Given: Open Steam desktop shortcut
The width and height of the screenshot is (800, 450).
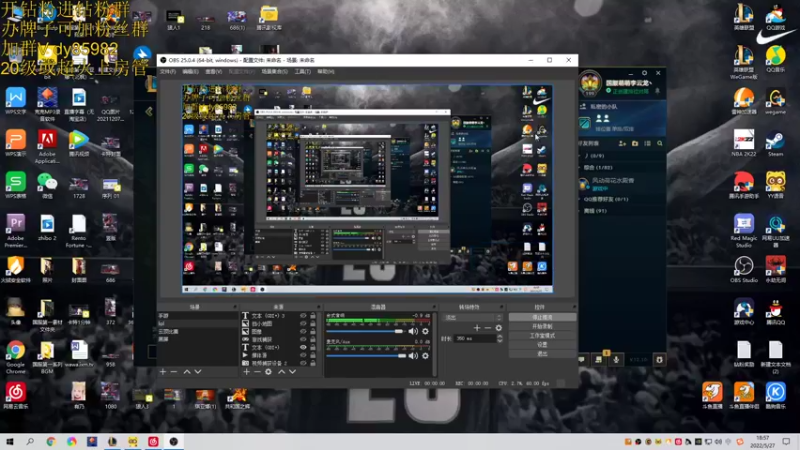Looking at the screenshot, I should click(775, 144).
